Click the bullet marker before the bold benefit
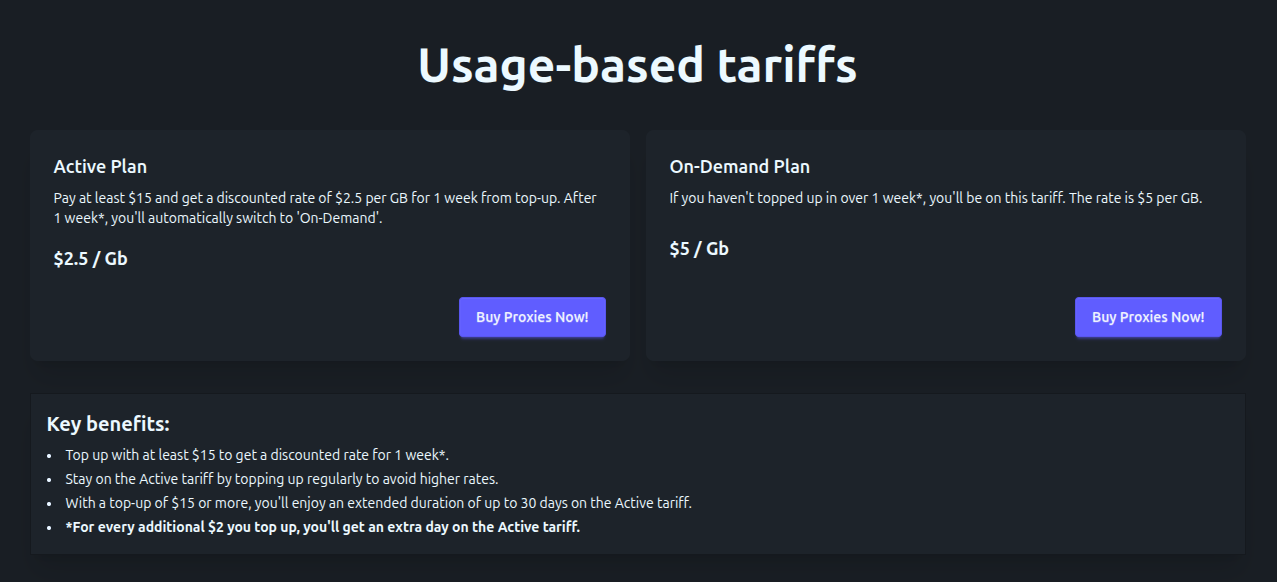Viewport: 1277px width, 582px height. click(x=50, y=527)
